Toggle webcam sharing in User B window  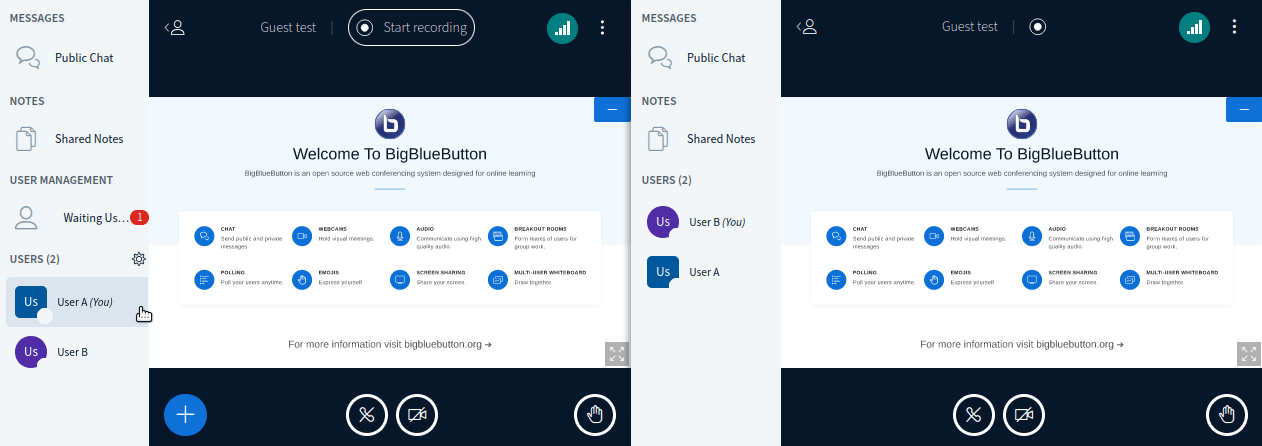coord(1023,415)
